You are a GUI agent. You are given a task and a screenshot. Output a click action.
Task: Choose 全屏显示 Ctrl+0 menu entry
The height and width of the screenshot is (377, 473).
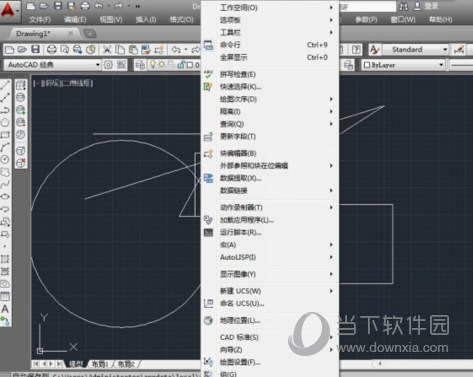pyautogui.click(x=270, y=57)
